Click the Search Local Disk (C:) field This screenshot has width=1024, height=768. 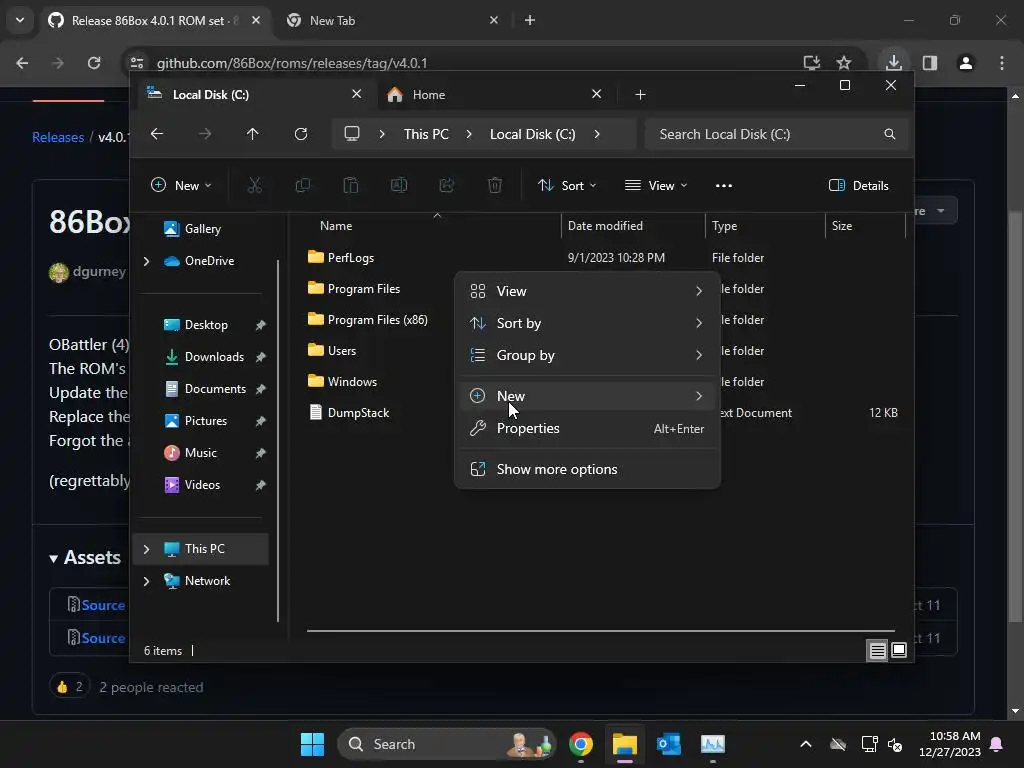tap(776, 134)
